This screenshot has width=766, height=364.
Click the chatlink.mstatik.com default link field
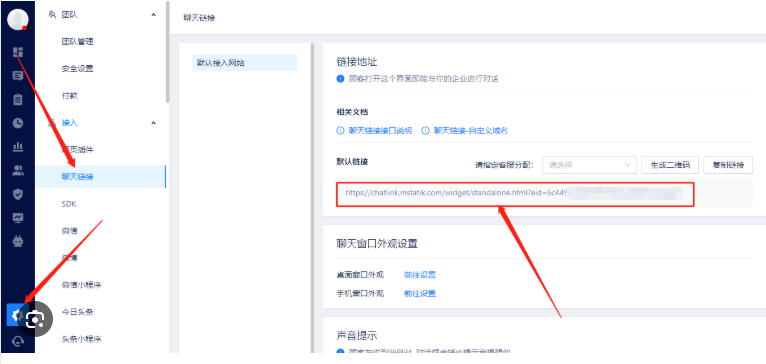coord(515,194)
